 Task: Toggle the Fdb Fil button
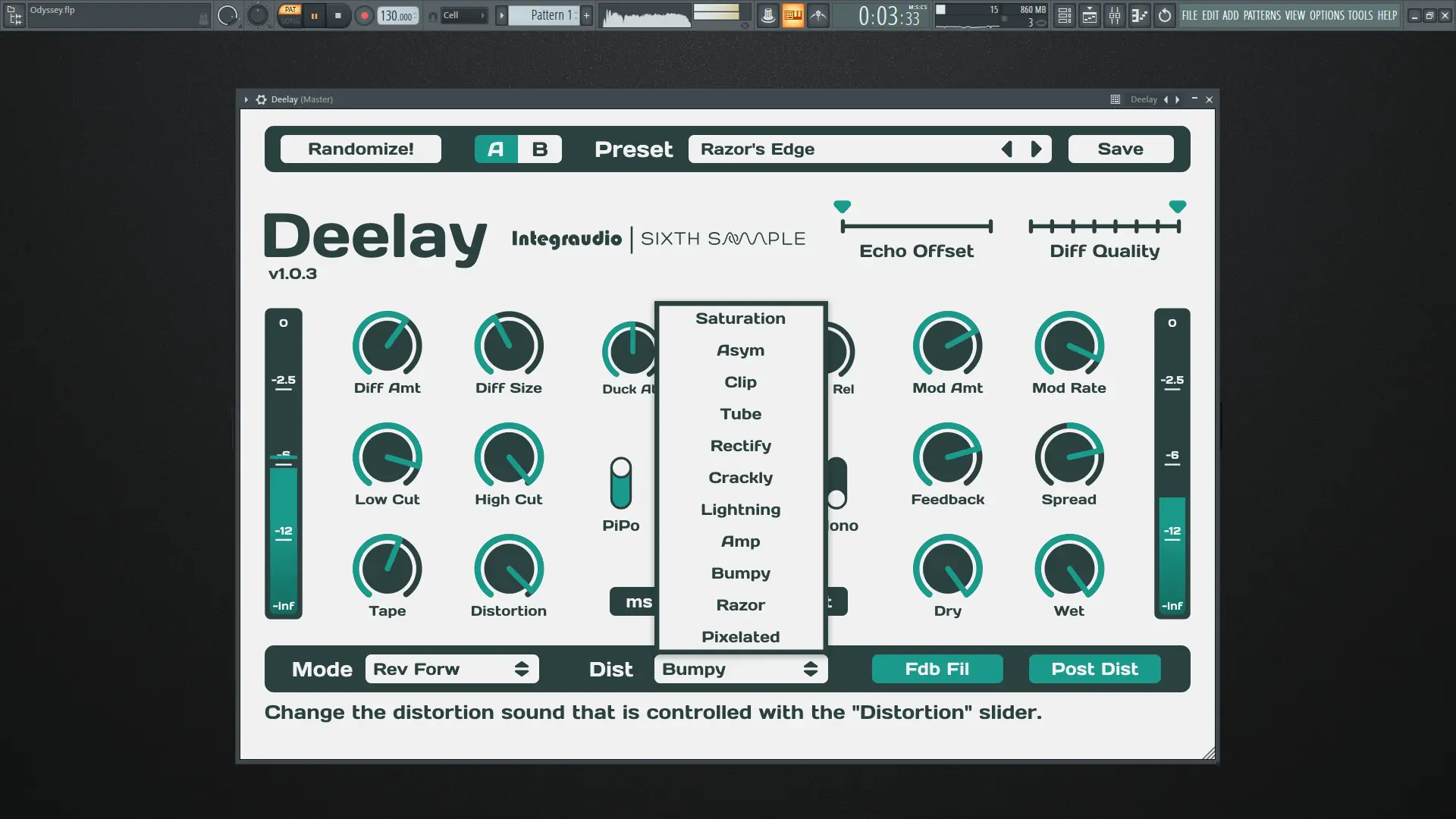(937, 669)
